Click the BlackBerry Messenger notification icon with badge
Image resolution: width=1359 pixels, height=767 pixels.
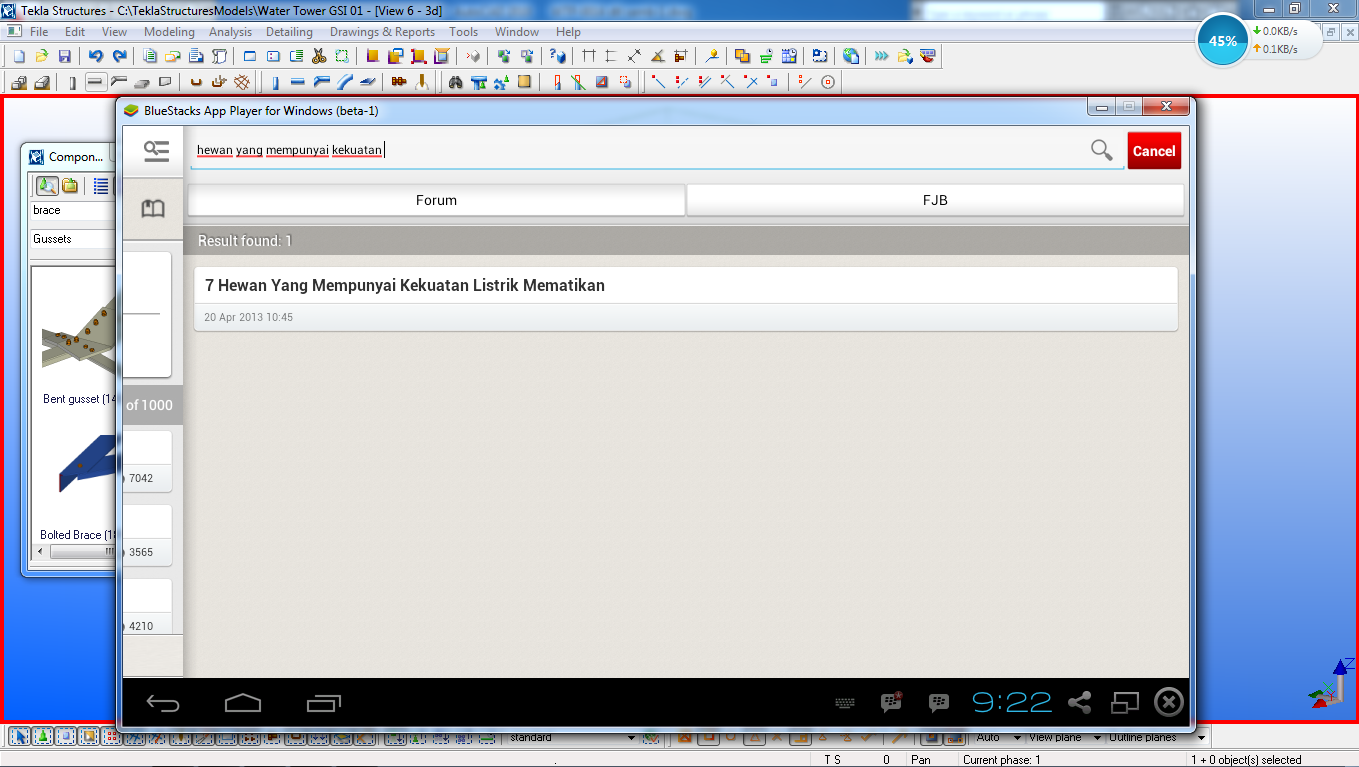pos(891,702)
